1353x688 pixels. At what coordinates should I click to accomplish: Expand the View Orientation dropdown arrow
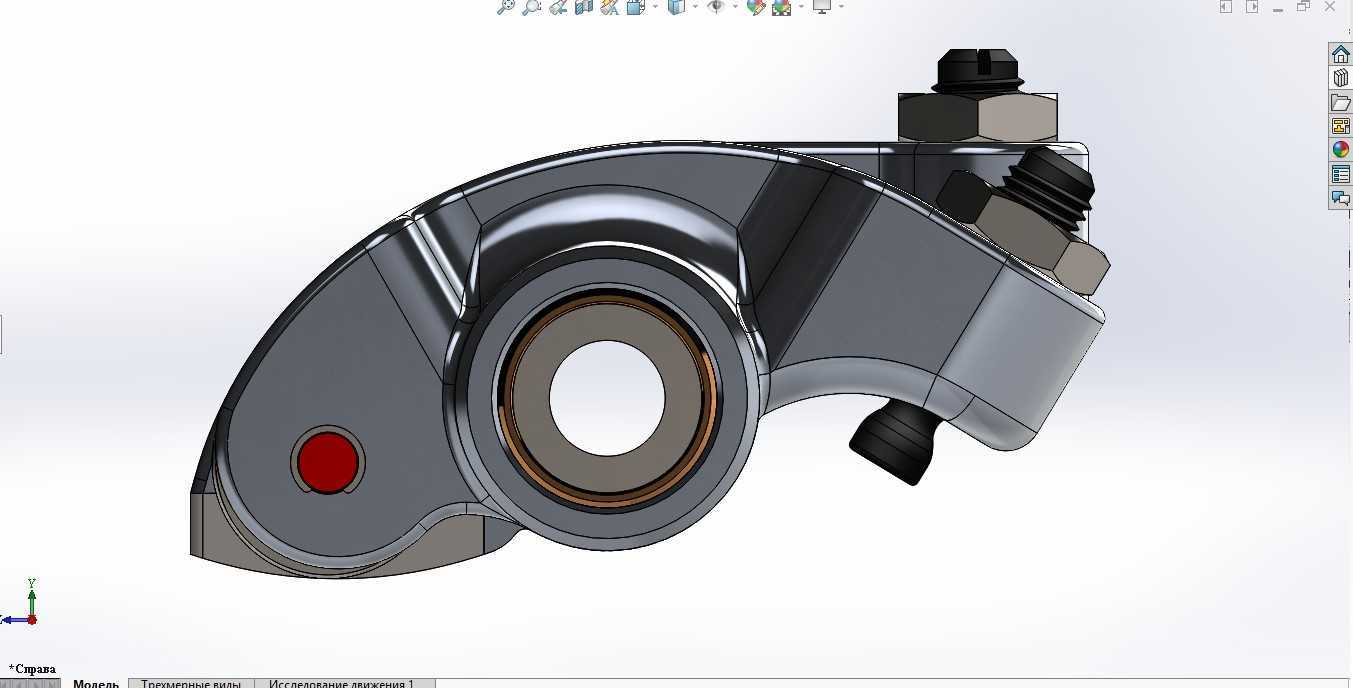(x=656, y=6)
